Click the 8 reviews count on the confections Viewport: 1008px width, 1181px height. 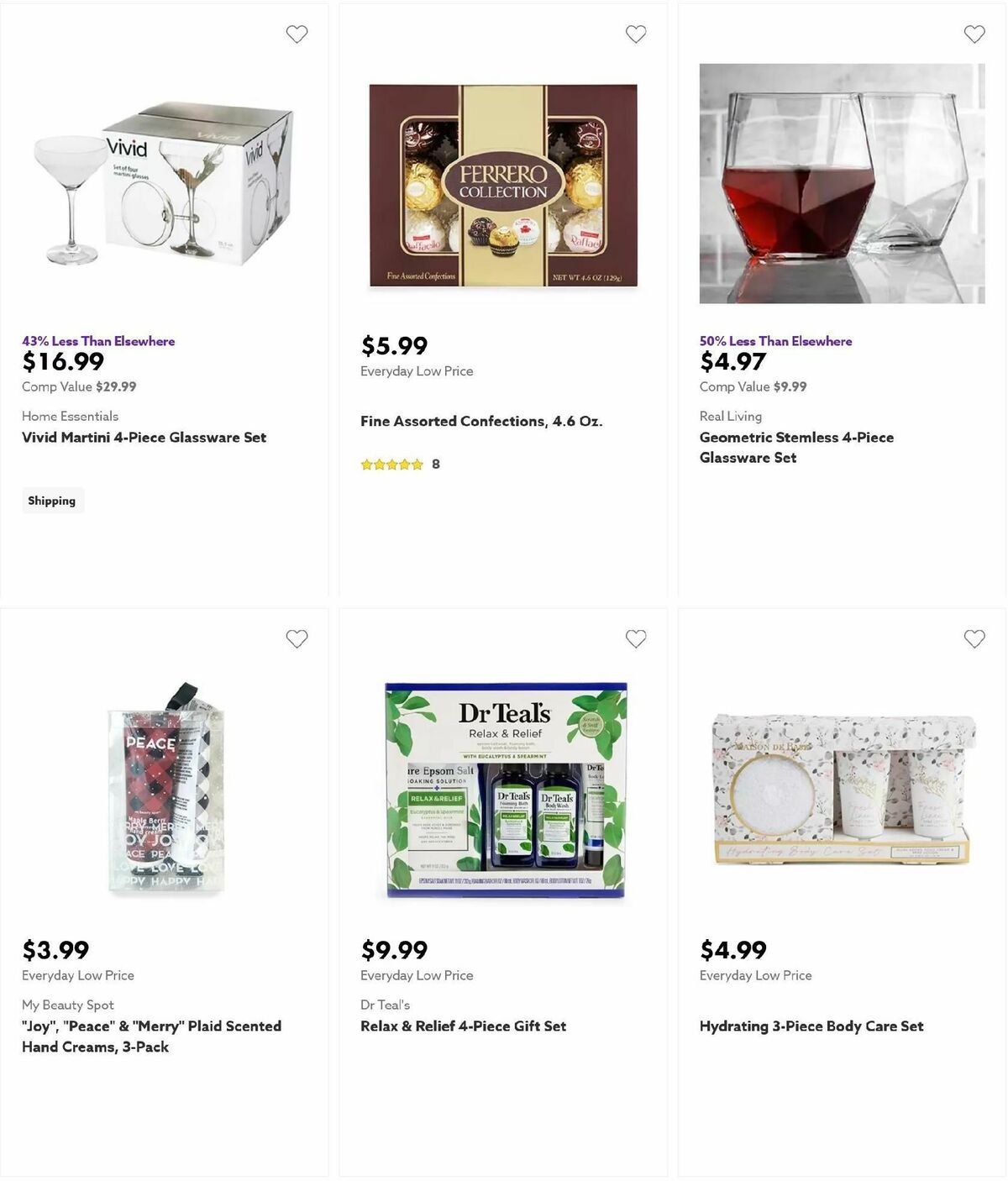tap(433, 463)
